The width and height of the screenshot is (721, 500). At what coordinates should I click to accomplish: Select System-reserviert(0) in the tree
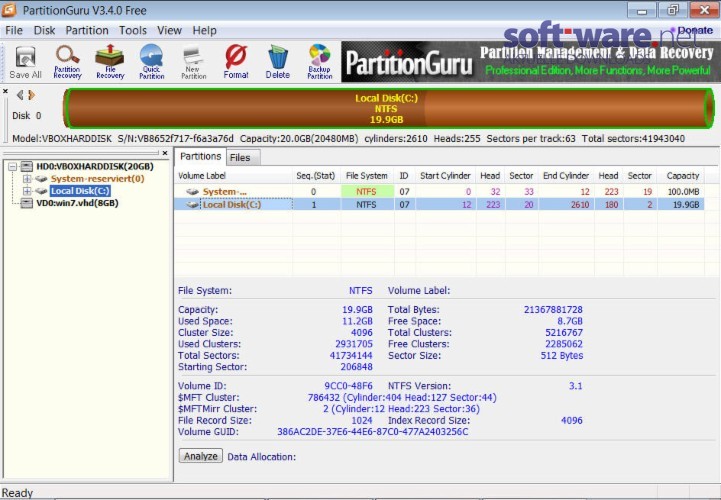pos(97,178)
